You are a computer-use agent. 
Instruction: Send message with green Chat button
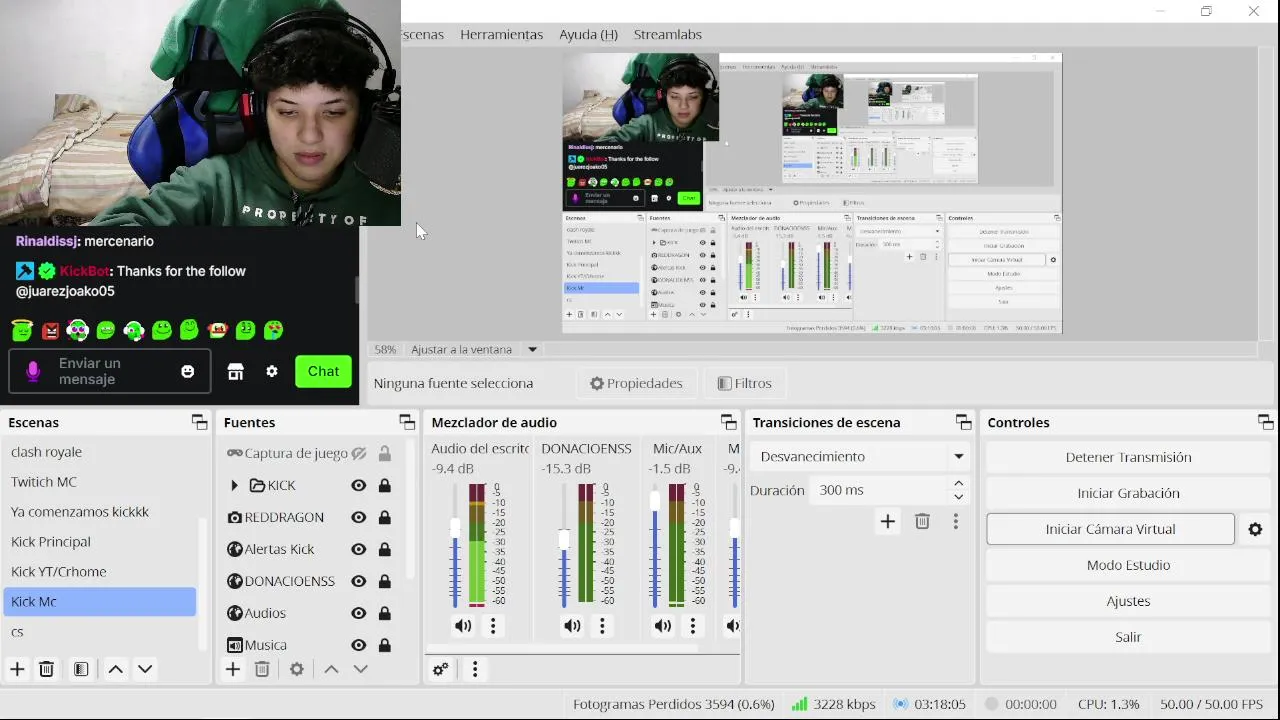[x=323, y=371]
